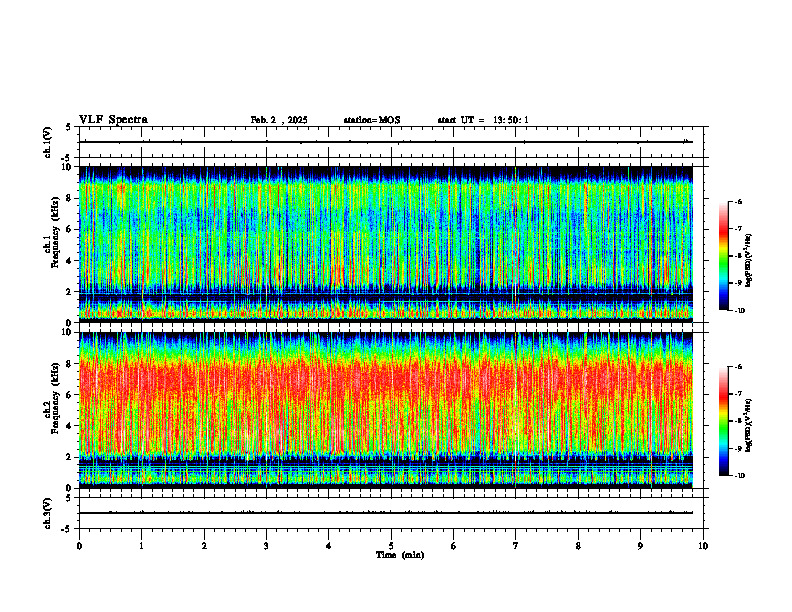Click the "ch.3(V)" waveform axis label
This screenshot has width=792, height=612.
pos(48,513)
